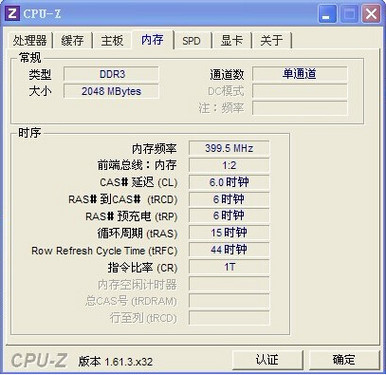Viewport: 386px width, 375px height.
Task: Click the empty 内存空闲计时器 field
Action: pyautogui.click(x=229, y=284)
